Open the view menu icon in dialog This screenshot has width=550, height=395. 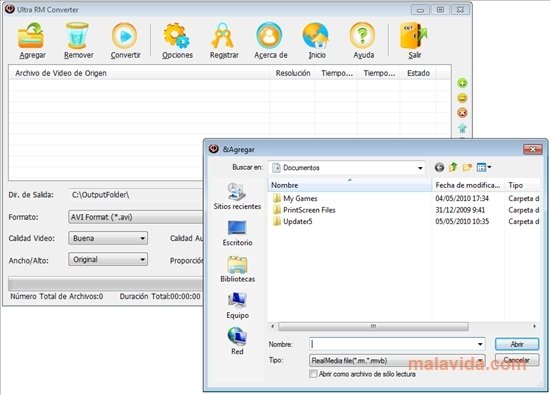click(x=484, y=167)
